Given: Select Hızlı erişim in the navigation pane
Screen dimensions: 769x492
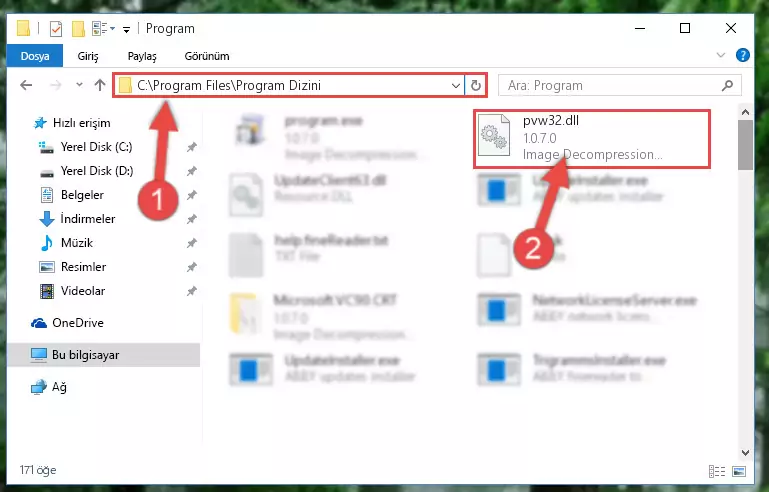Looking at the screenshot, I should pos(81,123).
